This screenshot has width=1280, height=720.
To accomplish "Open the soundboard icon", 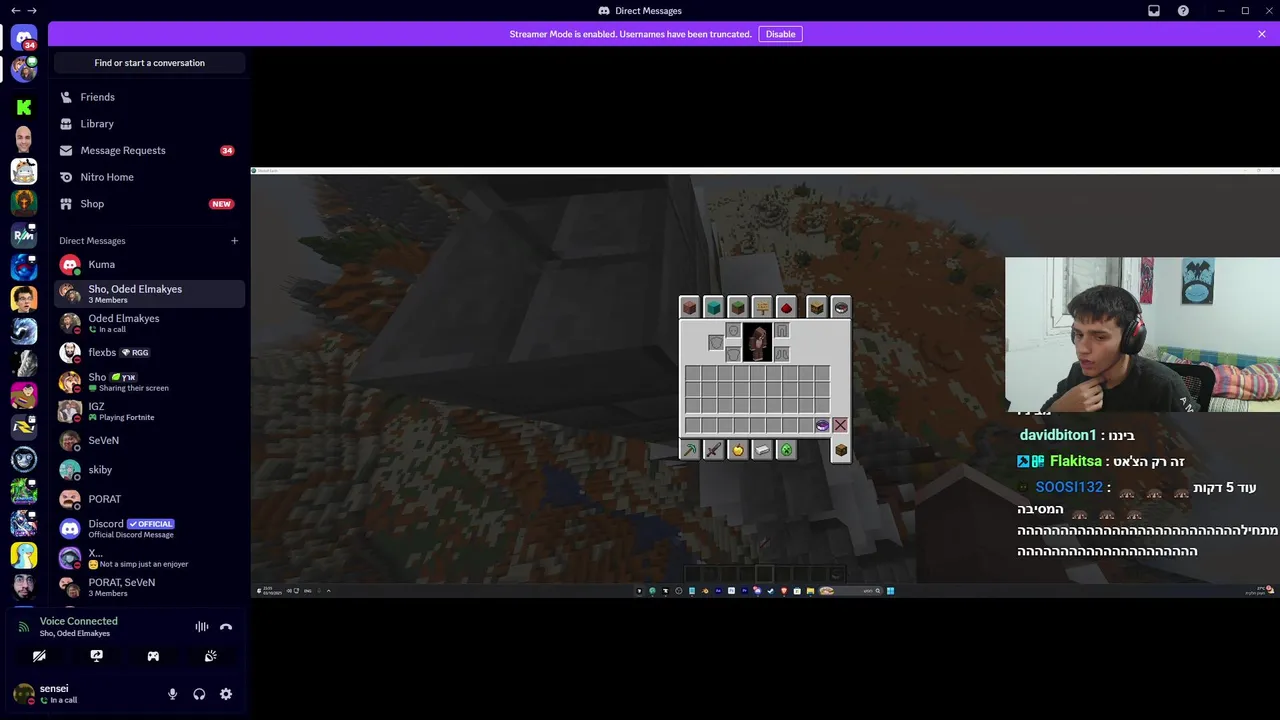I will (x=210, y=656).
